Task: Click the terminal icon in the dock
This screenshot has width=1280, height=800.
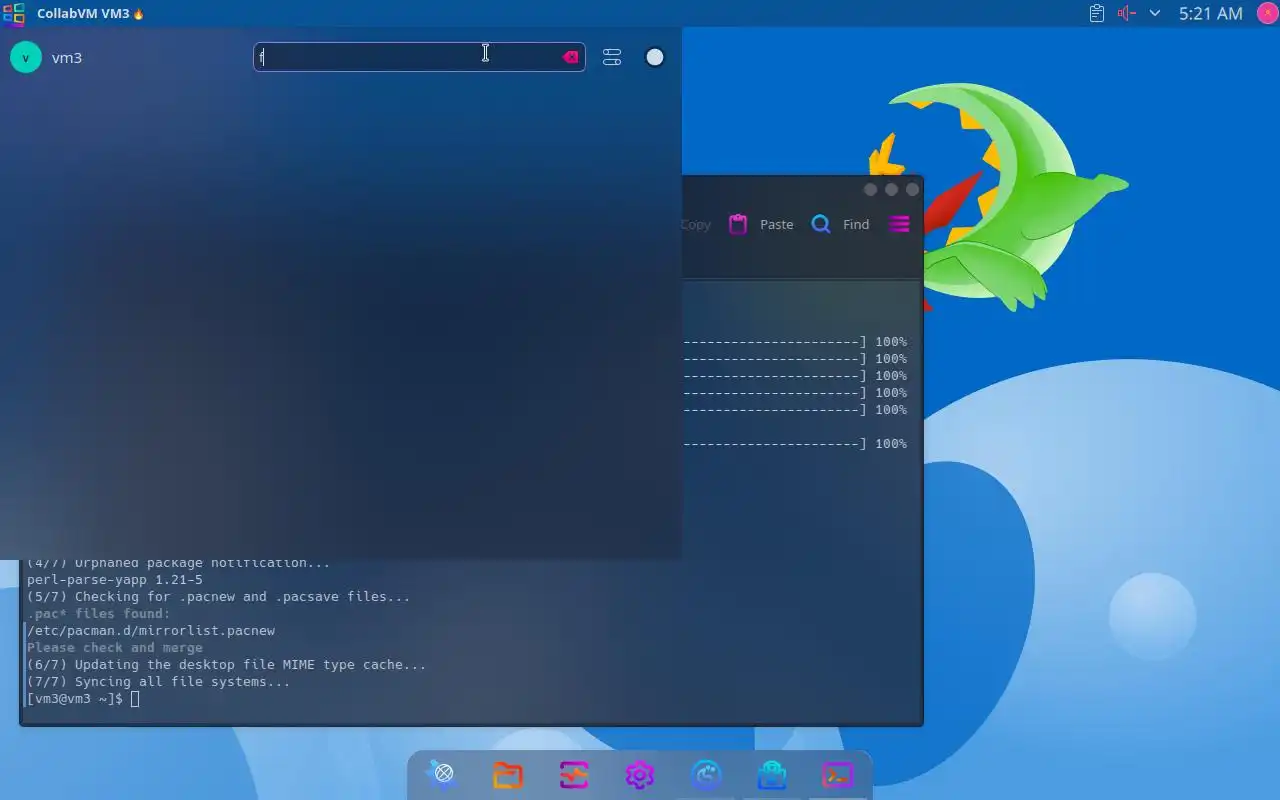Action: coord(838,775)
